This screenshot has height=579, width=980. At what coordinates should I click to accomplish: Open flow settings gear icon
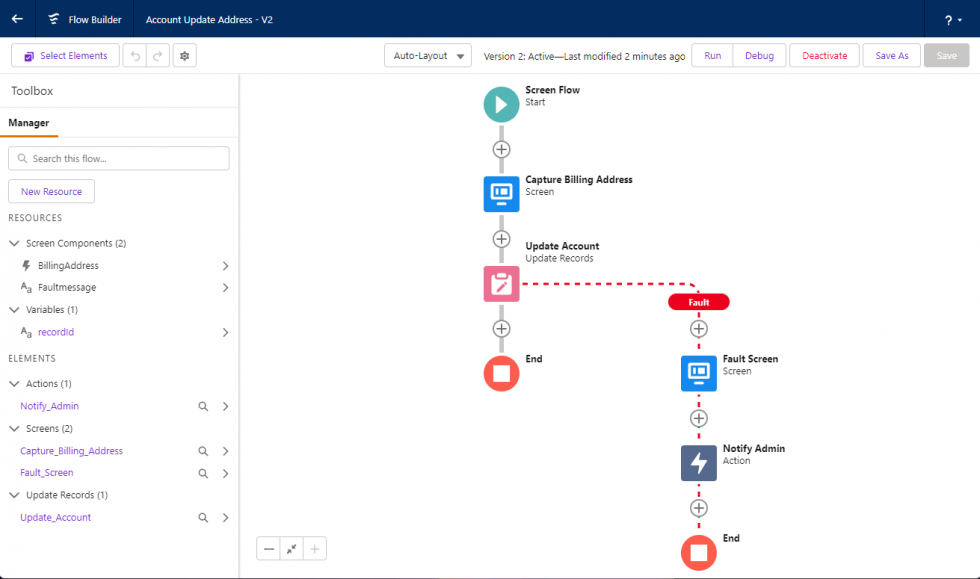(x=184, y=56)
